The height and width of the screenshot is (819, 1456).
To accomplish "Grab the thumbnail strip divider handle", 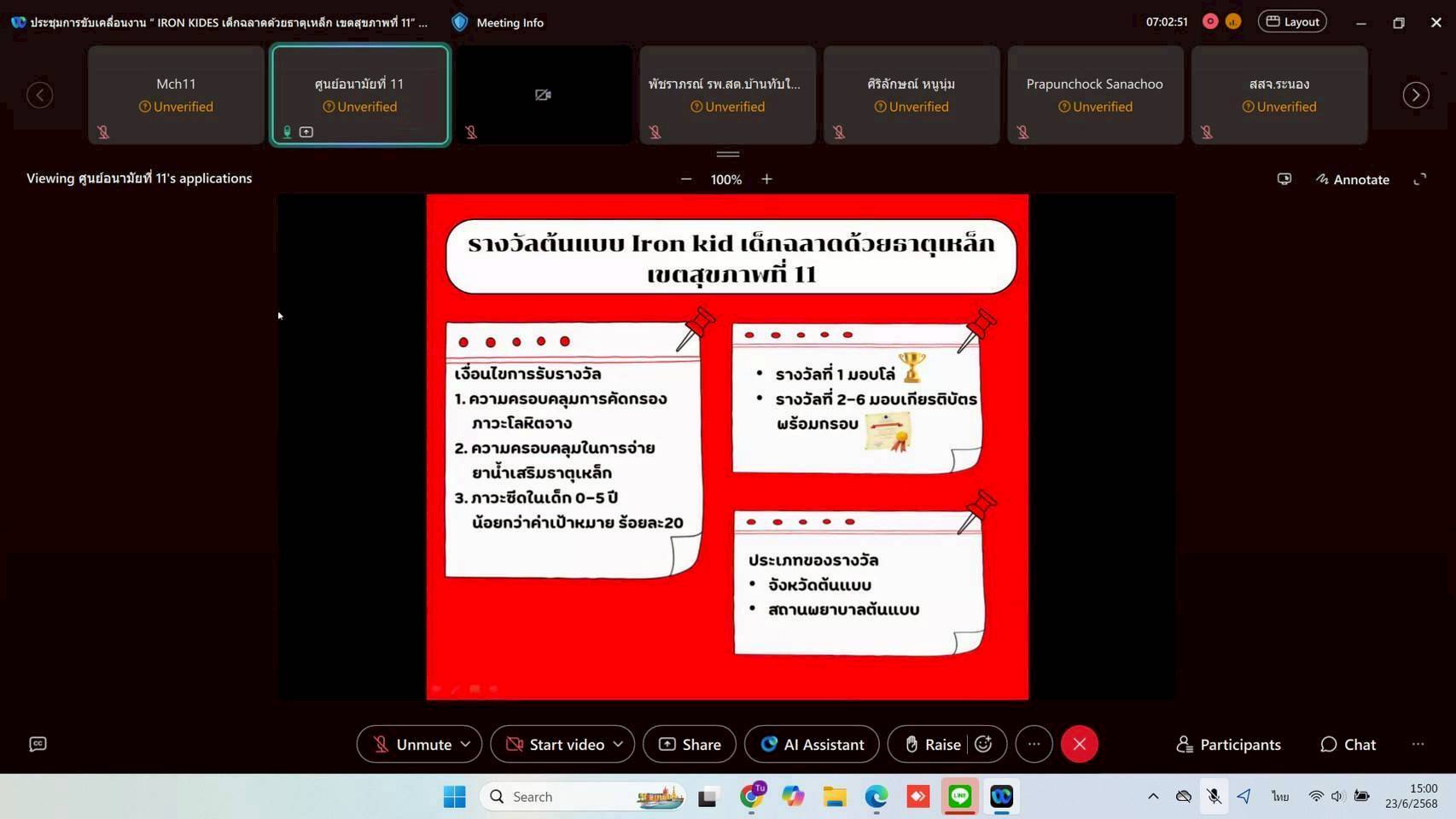I will pos(728,154).
